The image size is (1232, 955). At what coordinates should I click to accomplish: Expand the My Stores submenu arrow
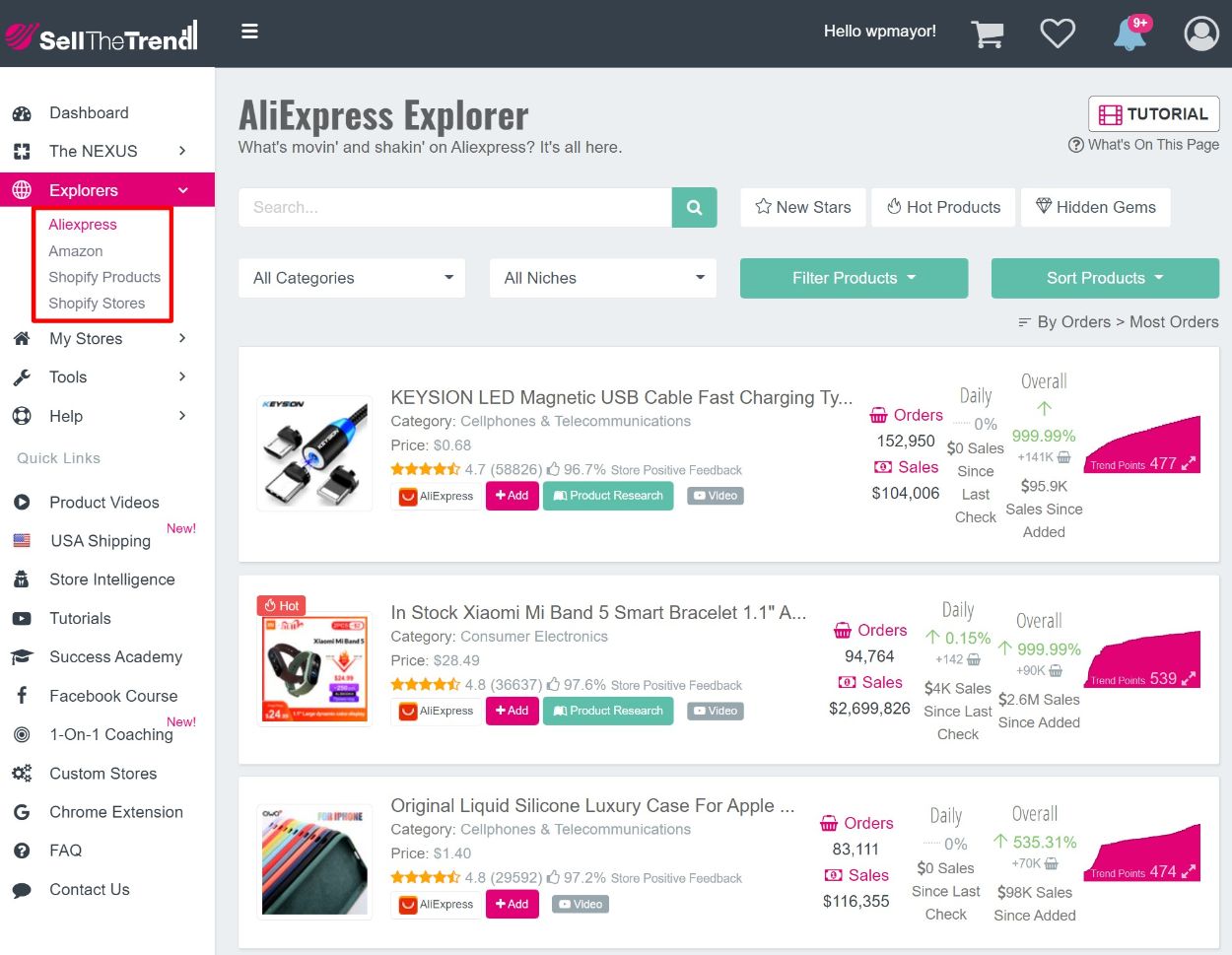pyautogui.click(x=182, y=338)
